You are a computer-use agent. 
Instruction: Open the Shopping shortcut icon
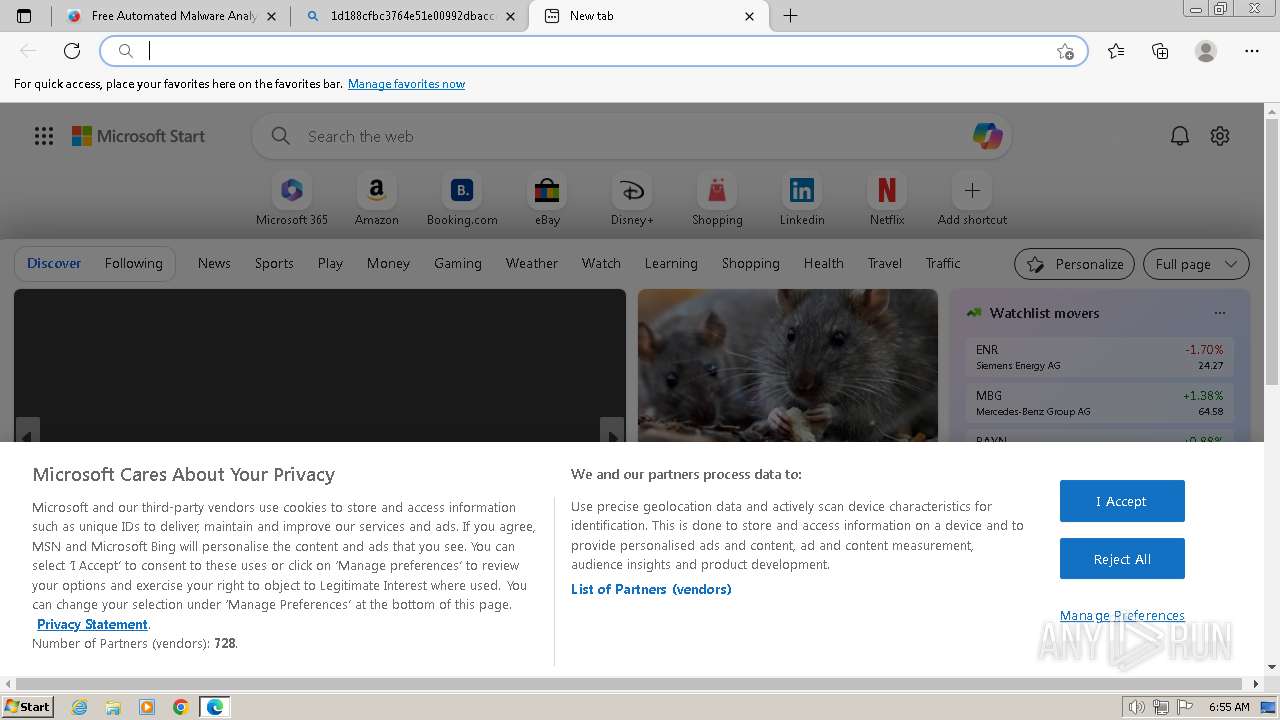717,199
